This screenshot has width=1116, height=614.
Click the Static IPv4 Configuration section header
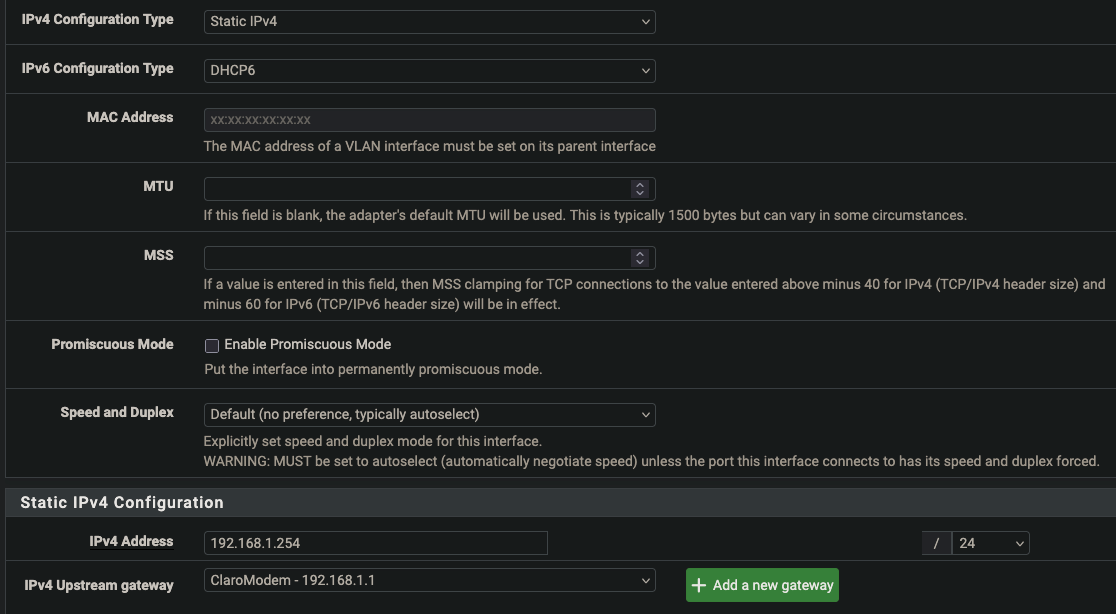click(122, 502)
